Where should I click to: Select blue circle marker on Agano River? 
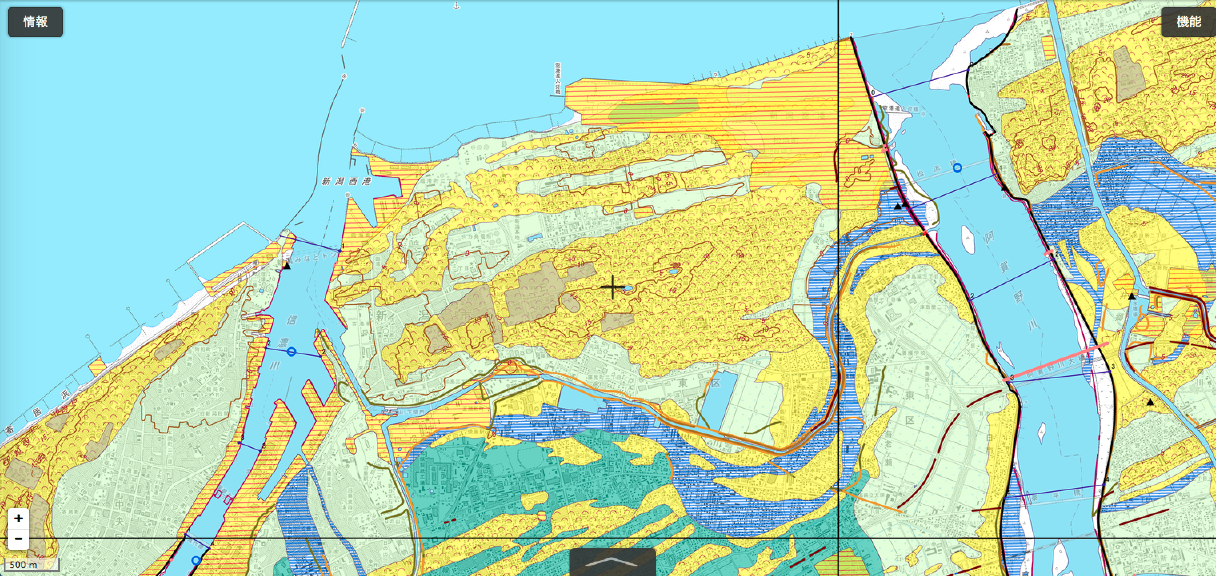[x=957, y=168]
